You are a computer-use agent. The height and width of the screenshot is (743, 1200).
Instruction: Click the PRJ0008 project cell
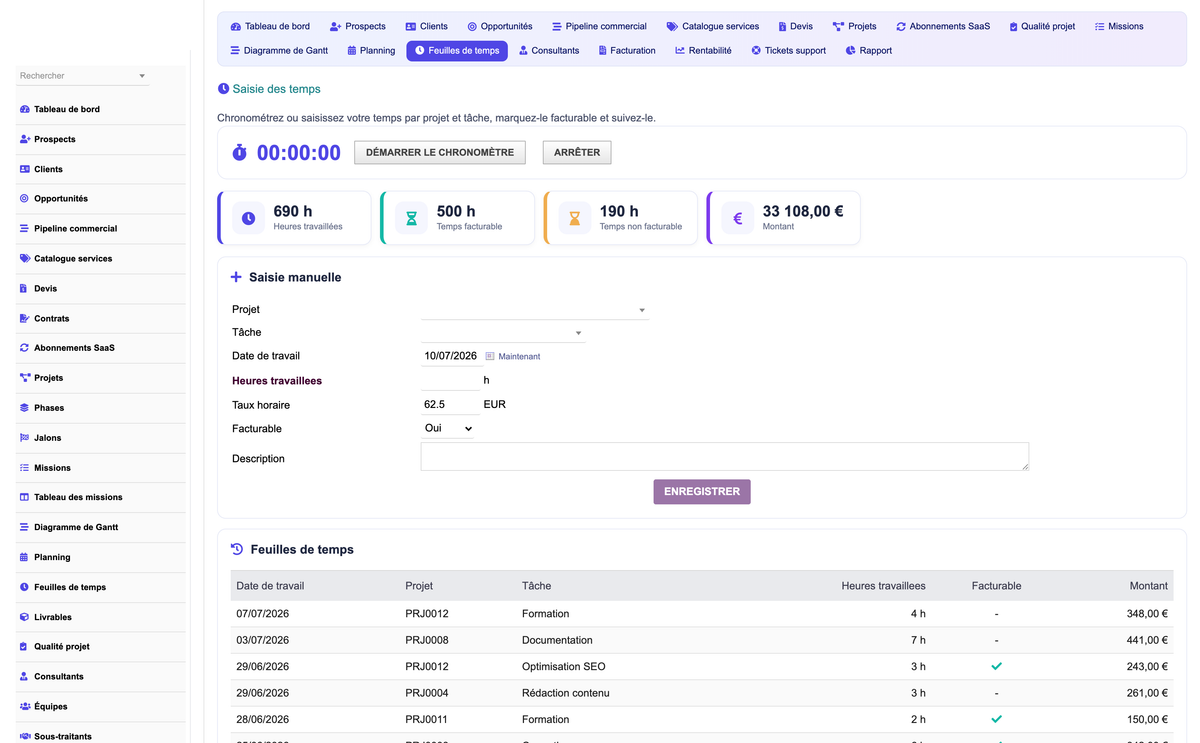[427, 640]
